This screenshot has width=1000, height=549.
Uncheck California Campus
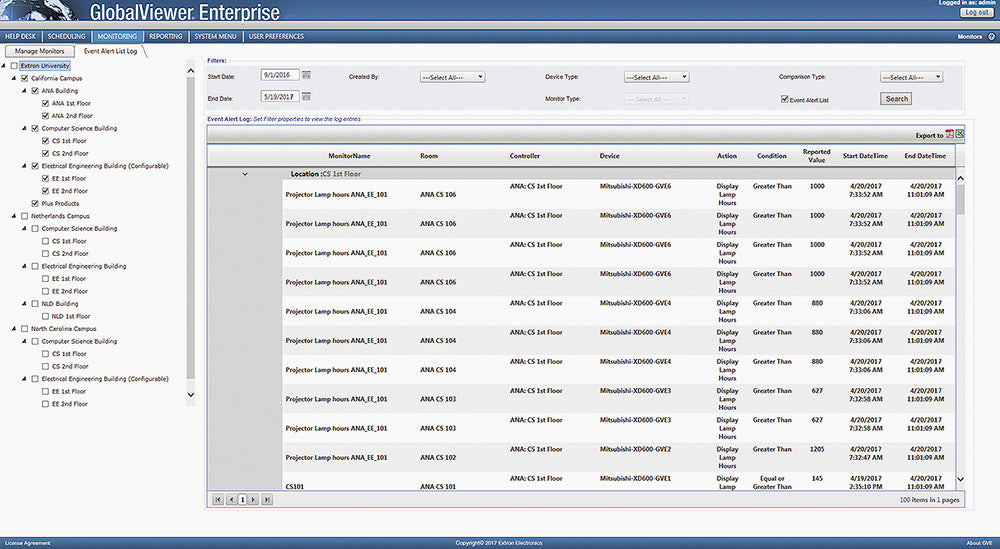[x=25, y=78]
